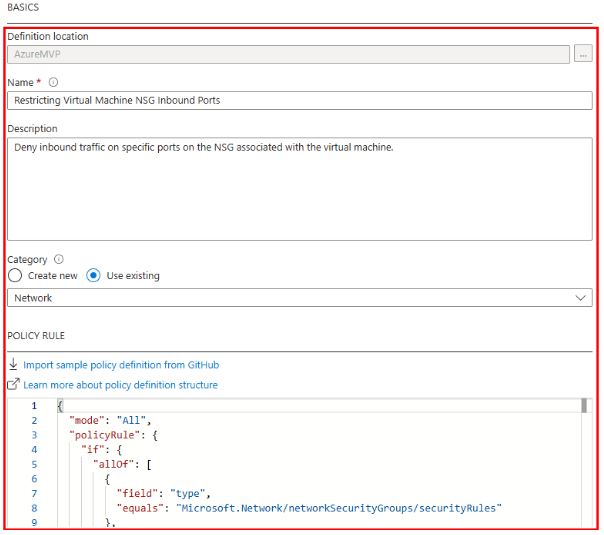This screenshot has width=604, height=535.
Task: Click the Definition location field showing AzureMVP
Action: point(288,54)
